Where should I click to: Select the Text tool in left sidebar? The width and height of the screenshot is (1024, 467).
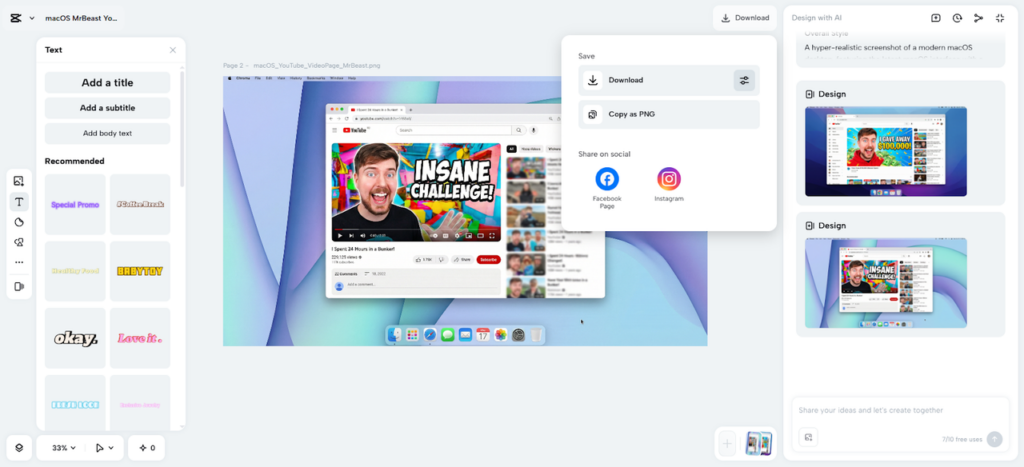coord(19,202)
